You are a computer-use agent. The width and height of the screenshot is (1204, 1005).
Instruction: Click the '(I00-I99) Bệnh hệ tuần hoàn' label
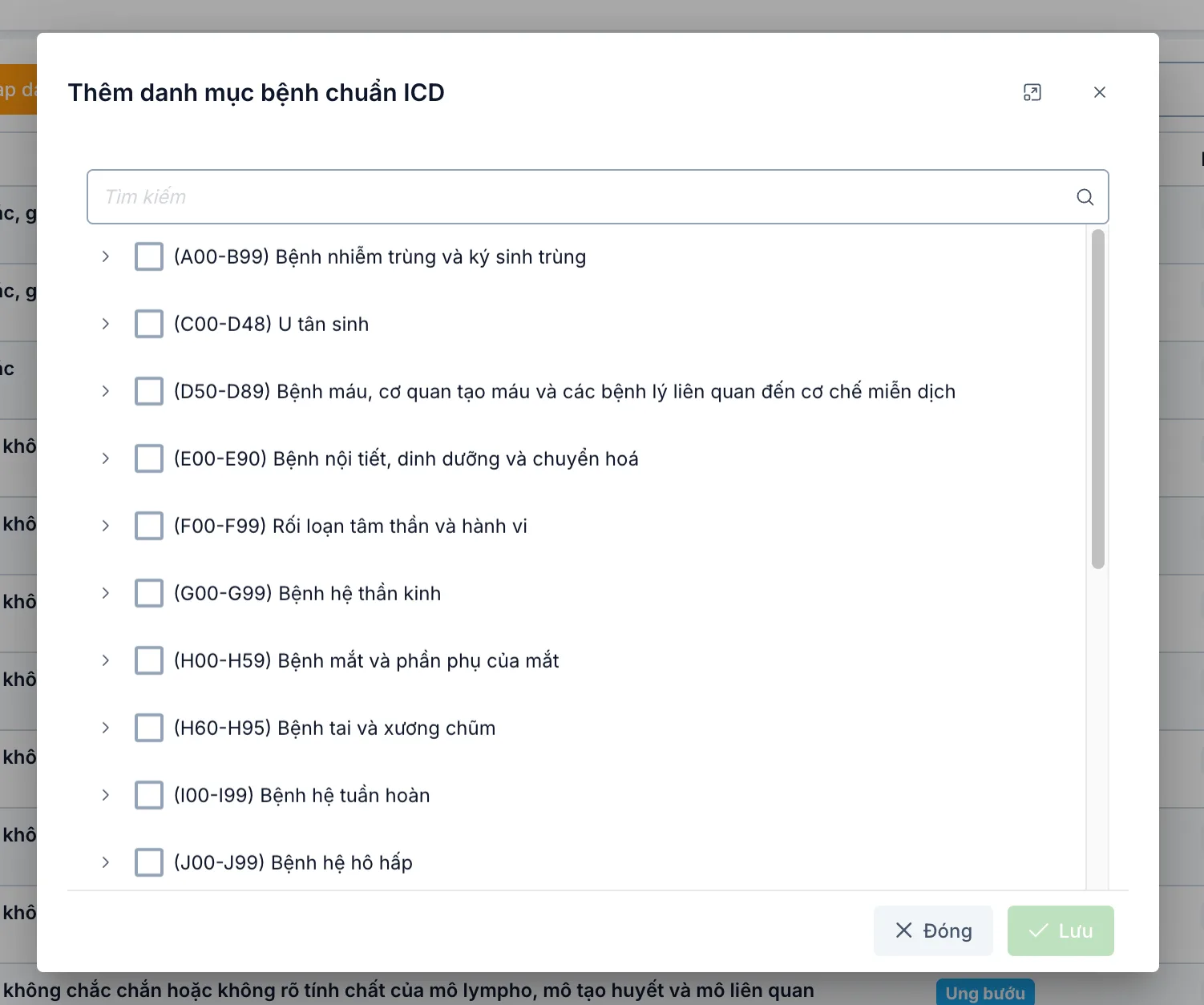302,795
